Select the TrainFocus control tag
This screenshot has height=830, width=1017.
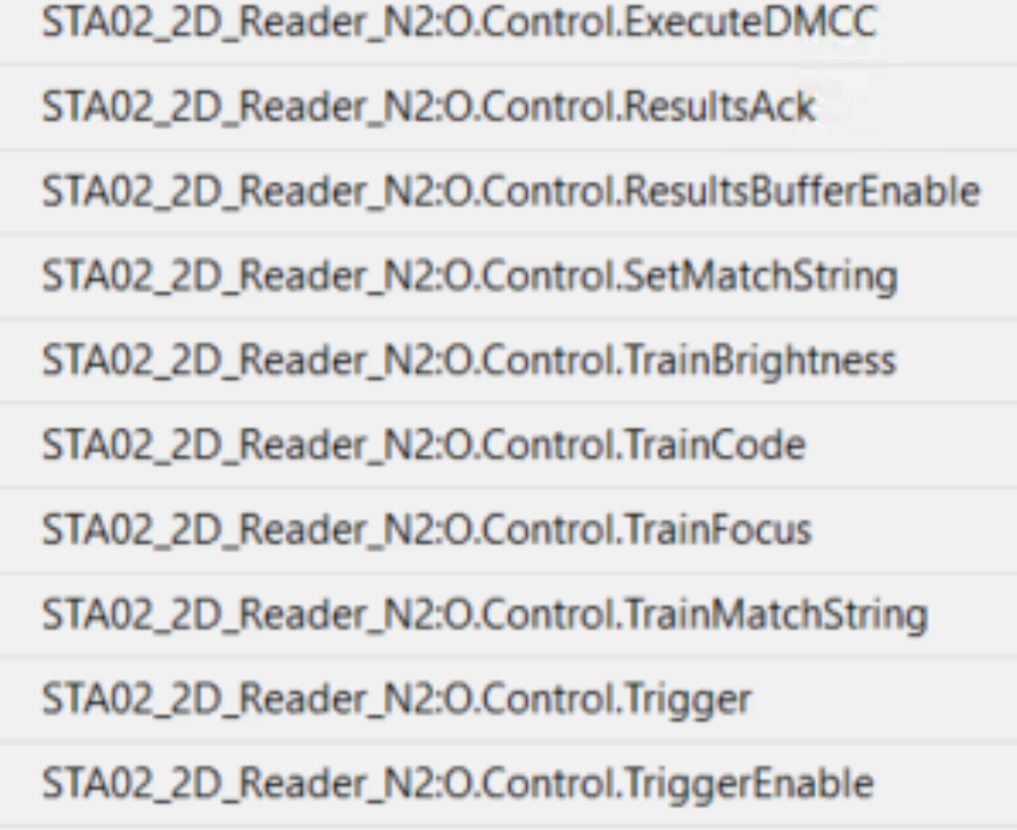(426, 529)
